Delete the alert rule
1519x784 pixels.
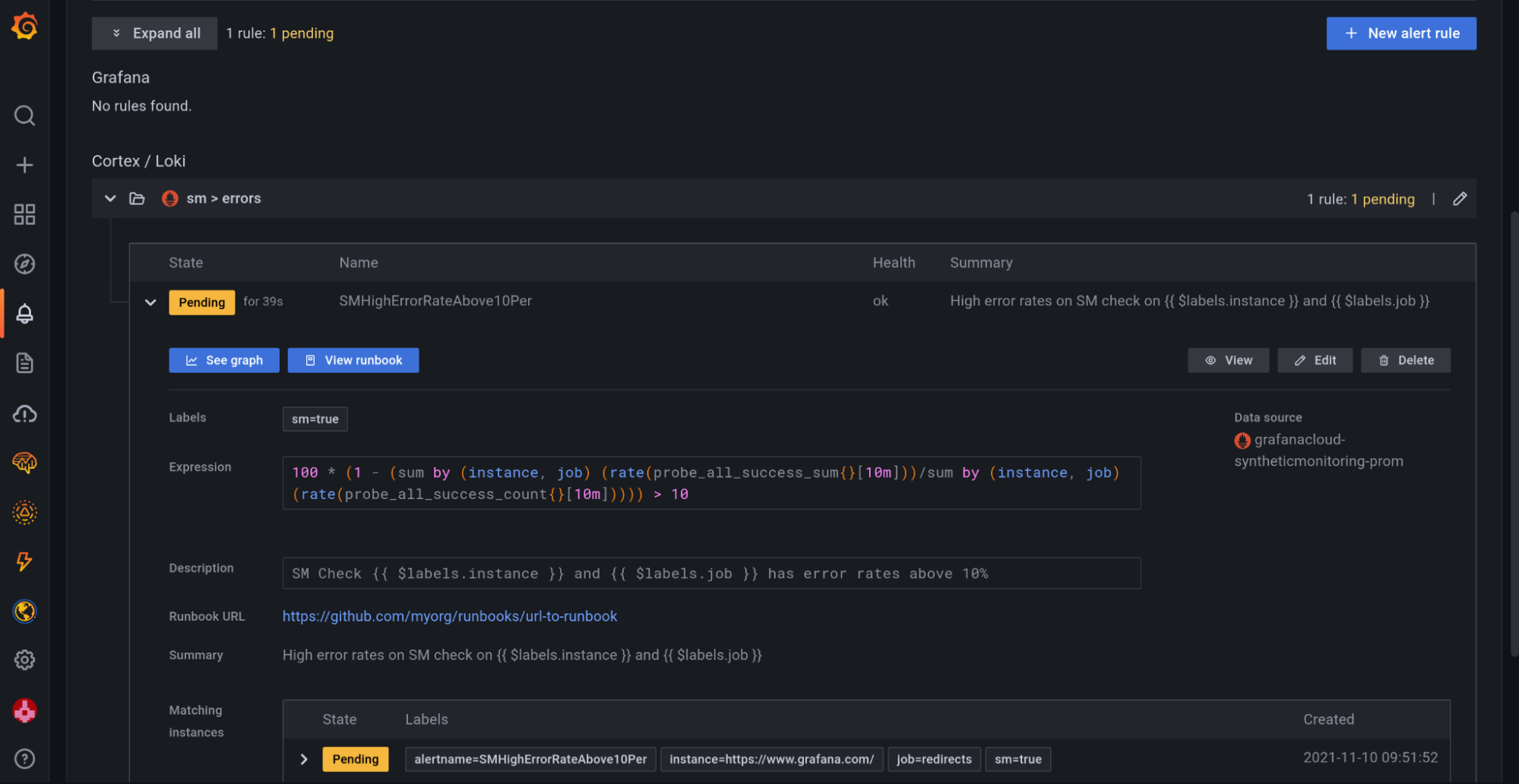1405,360
